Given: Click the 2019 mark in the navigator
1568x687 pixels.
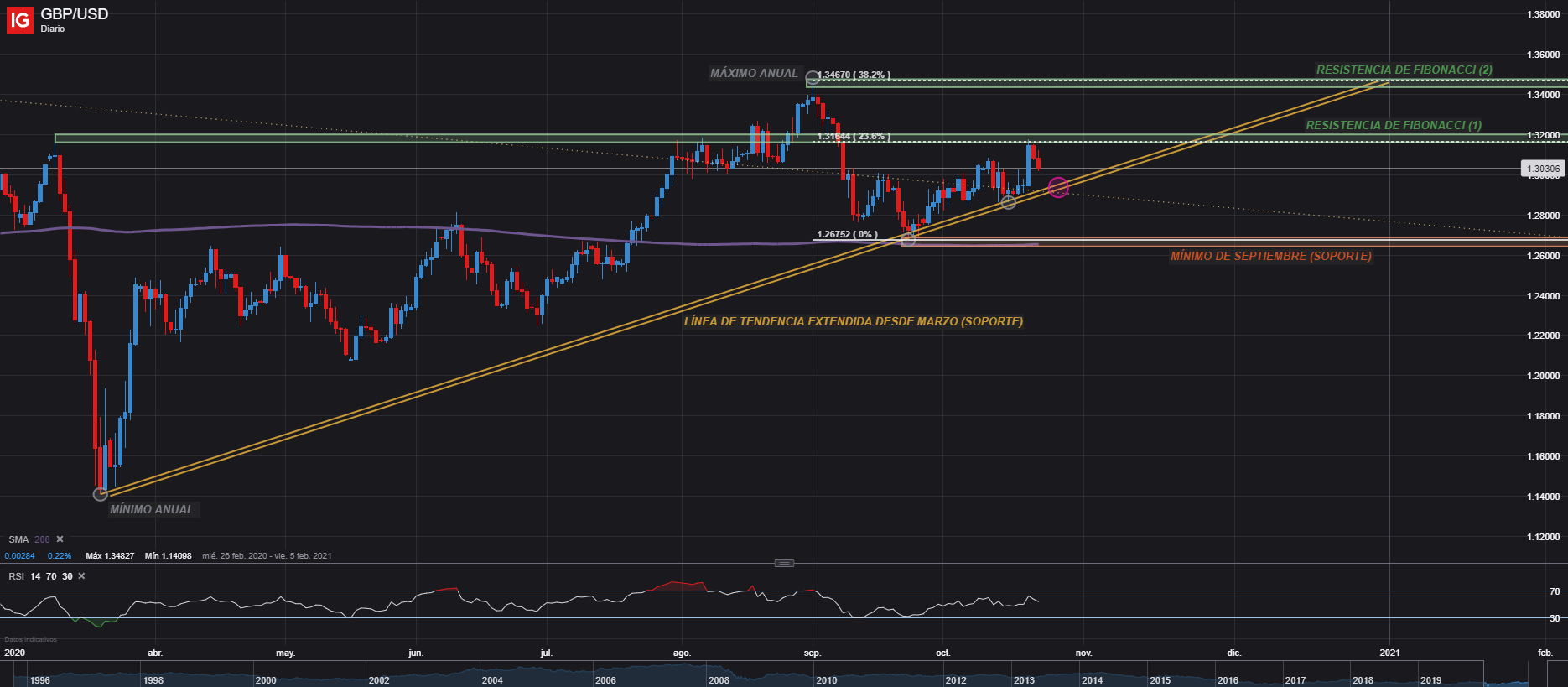Looking at the screenshot, I should 1431,680.
